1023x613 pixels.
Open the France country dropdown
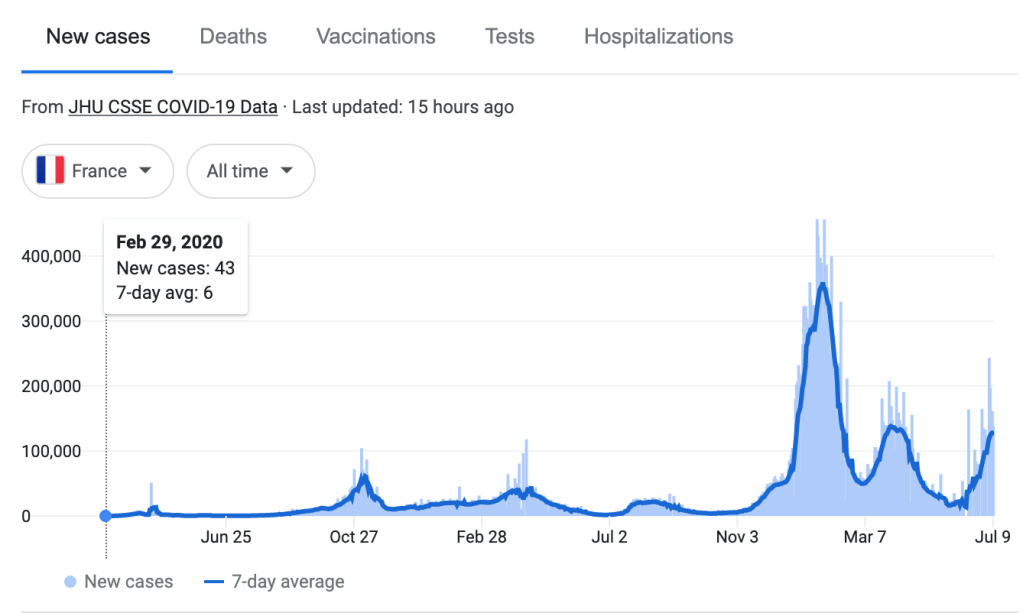(97, 171)
